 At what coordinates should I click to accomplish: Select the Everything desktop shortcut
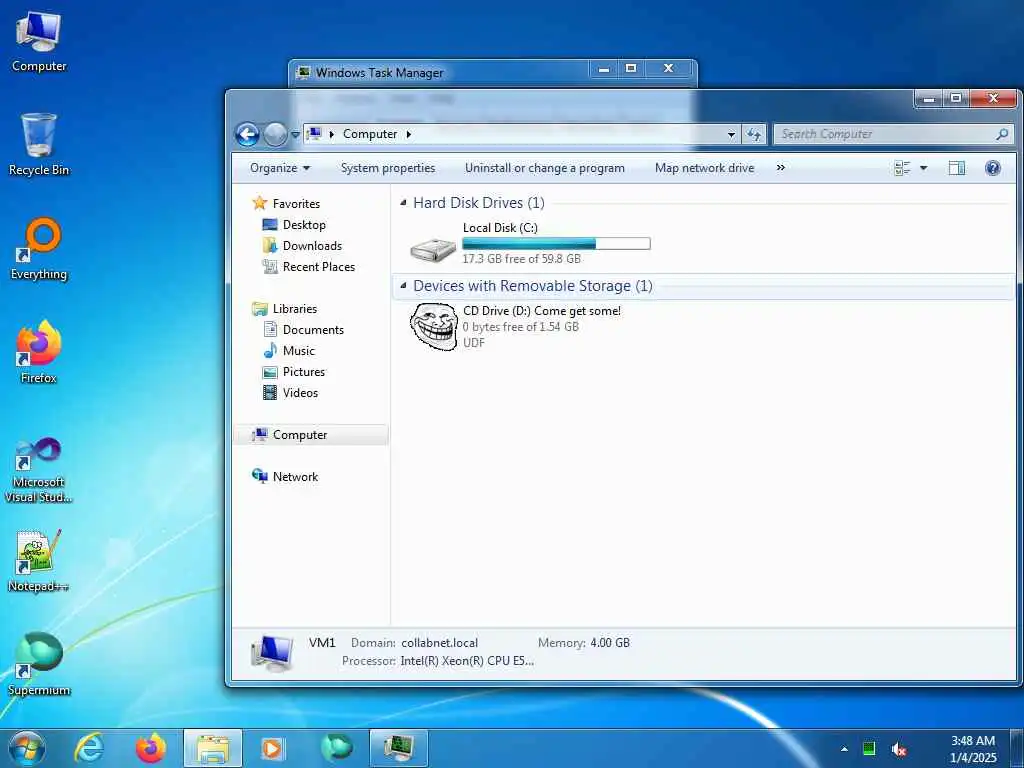(x=39, y=249)
